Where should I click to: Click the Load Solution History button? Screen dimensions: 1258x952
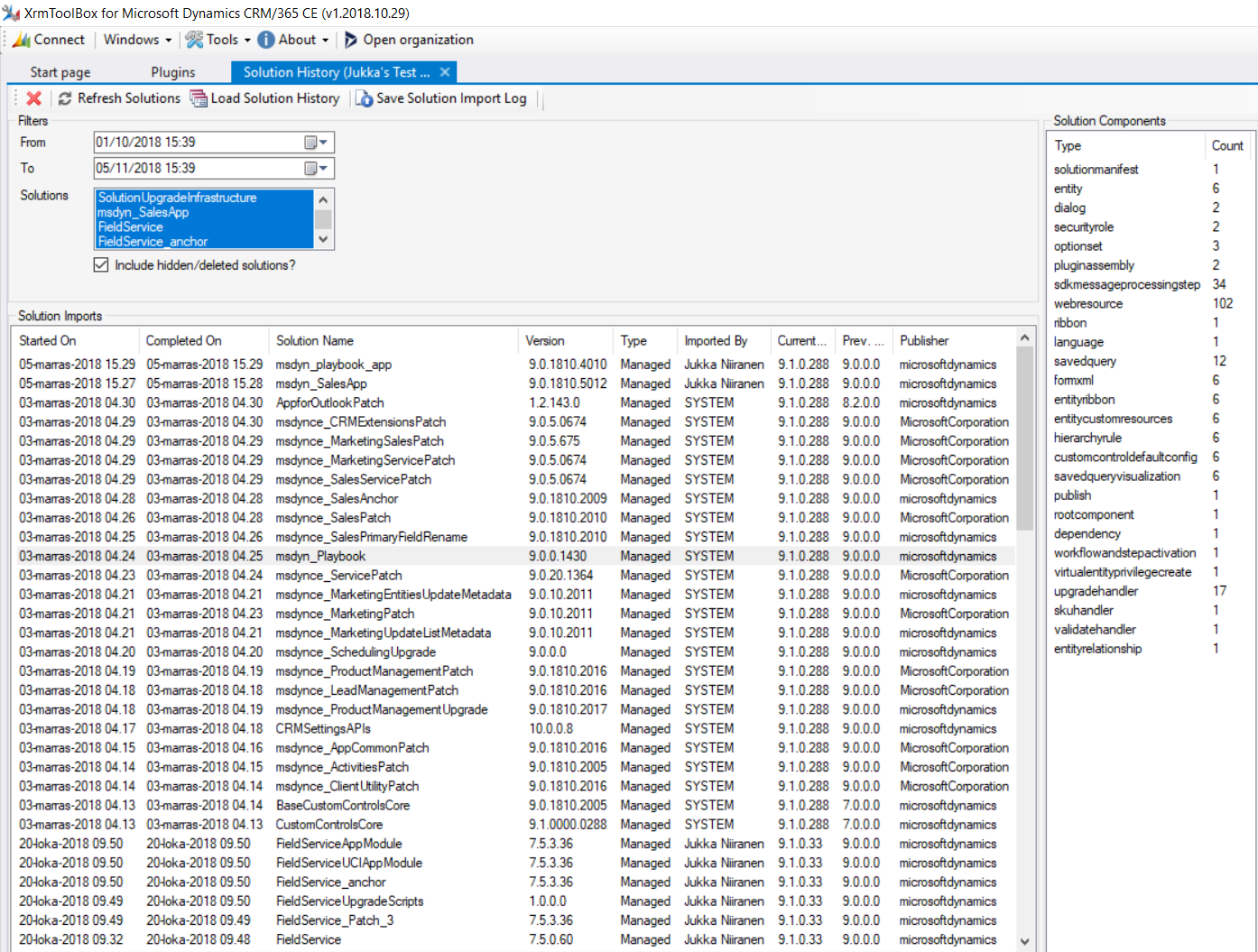264,98
